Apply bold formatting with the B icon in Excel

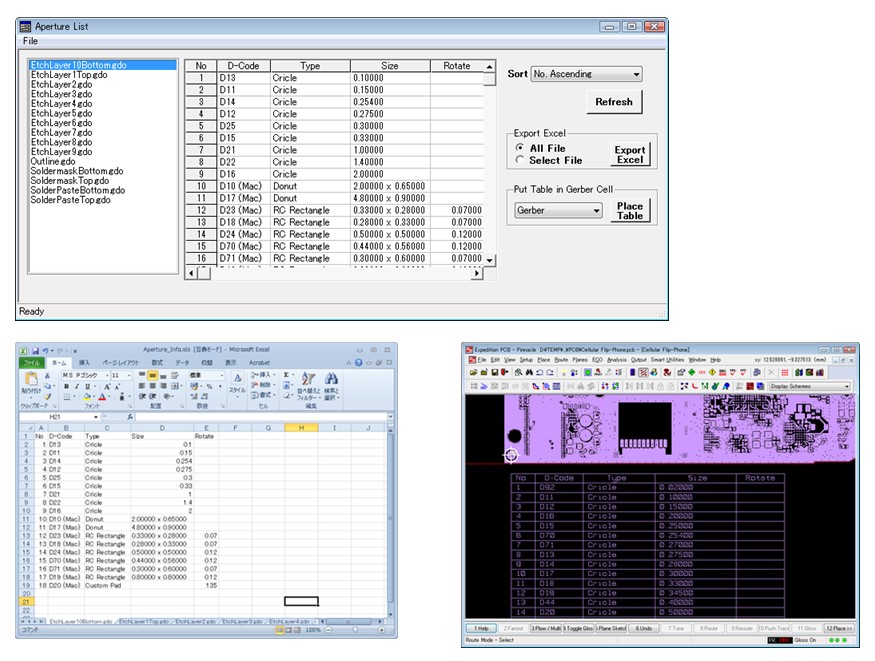66,386
